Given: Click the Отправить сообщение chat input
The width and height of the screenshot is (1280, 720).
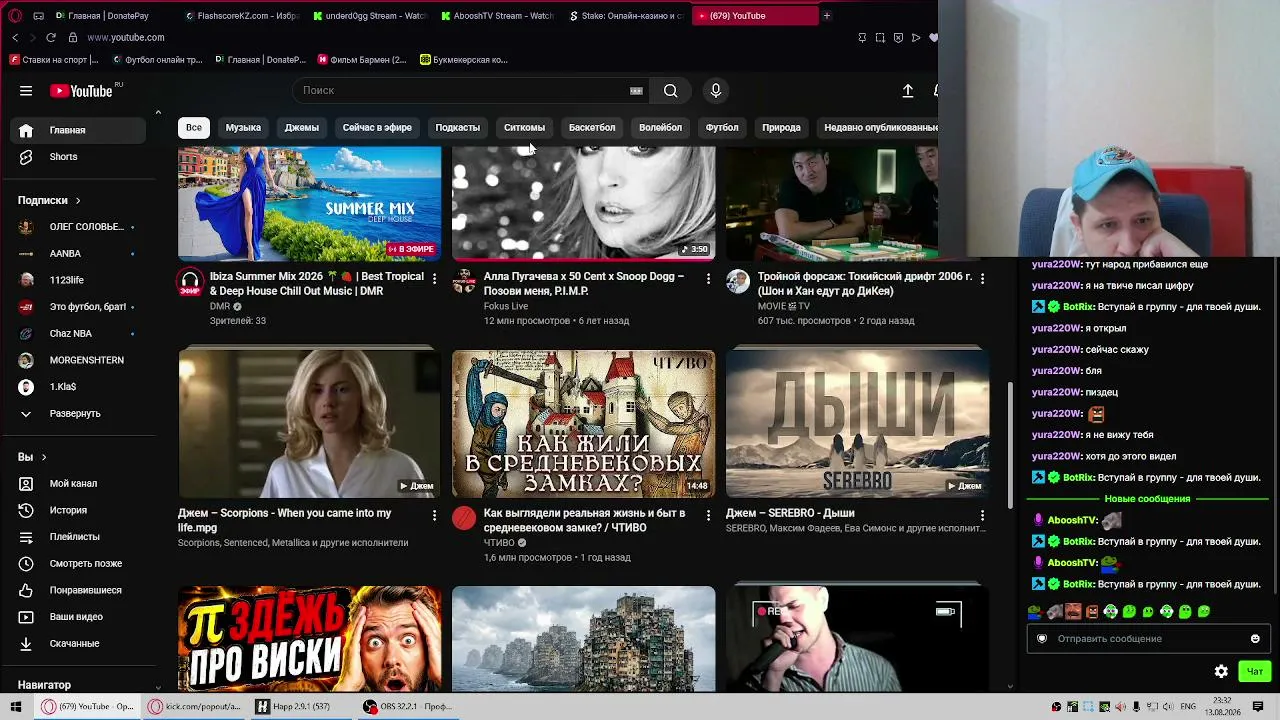Looking at the screenshot, I should tap(1149, 639).
